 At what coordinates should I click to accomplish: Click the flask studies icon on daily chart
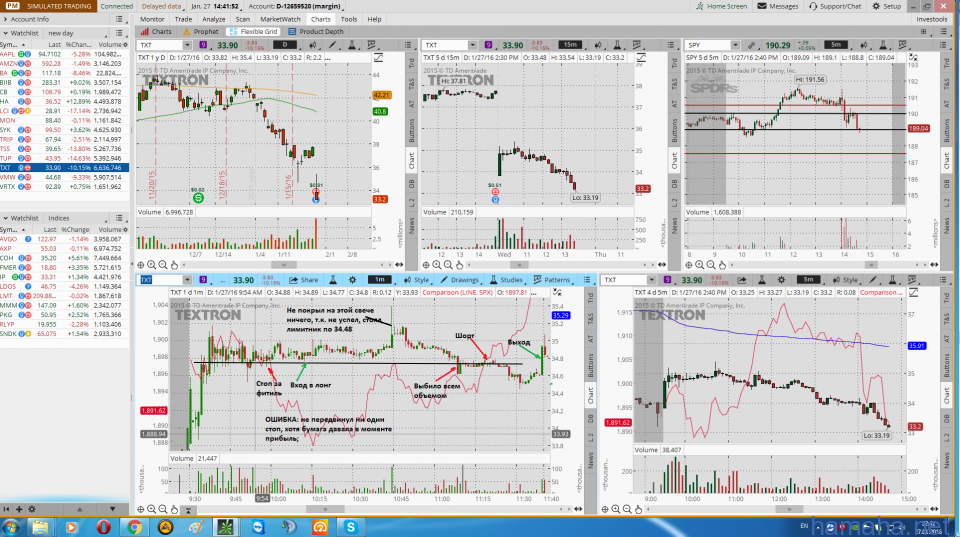[352, 45]
